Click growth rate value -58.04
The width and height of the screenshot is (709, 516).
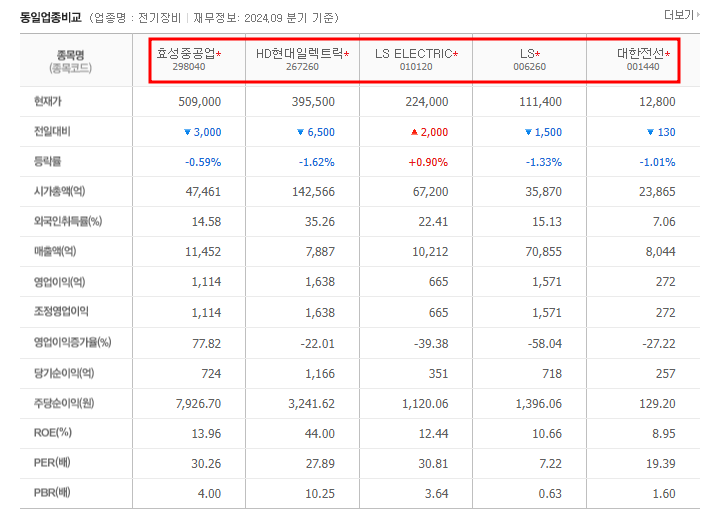(544, 344)
